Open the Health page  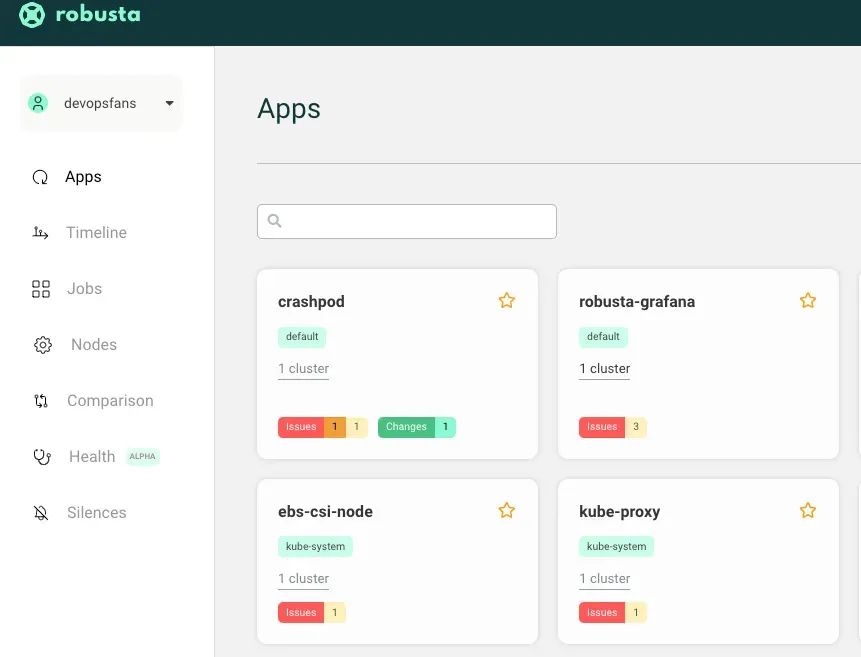click(92, 457)
